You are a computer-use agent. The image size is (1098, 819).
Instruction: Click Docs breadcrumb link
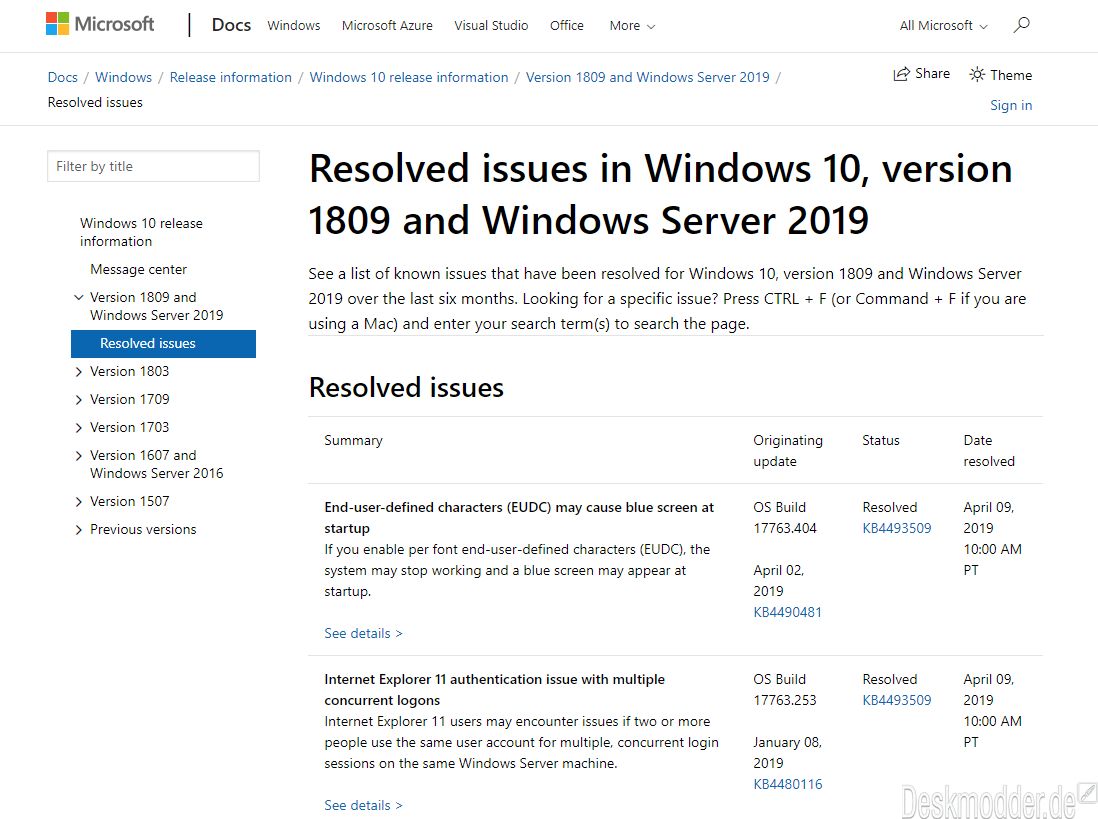pos(62,77)
